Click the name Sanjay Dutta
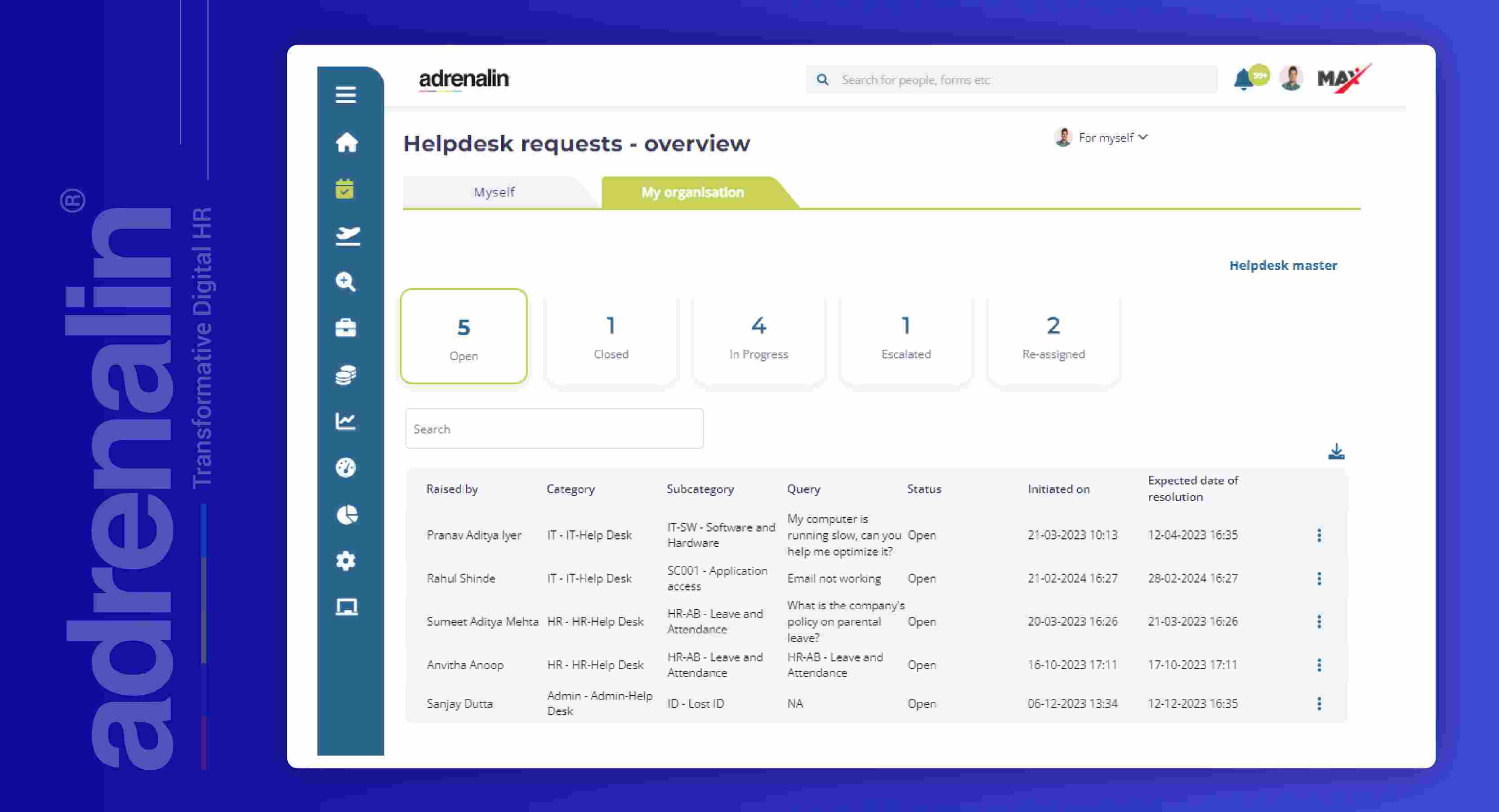The width and height of the screenshot is (1499, 812). pyautogui.click(x=460, y=703)
